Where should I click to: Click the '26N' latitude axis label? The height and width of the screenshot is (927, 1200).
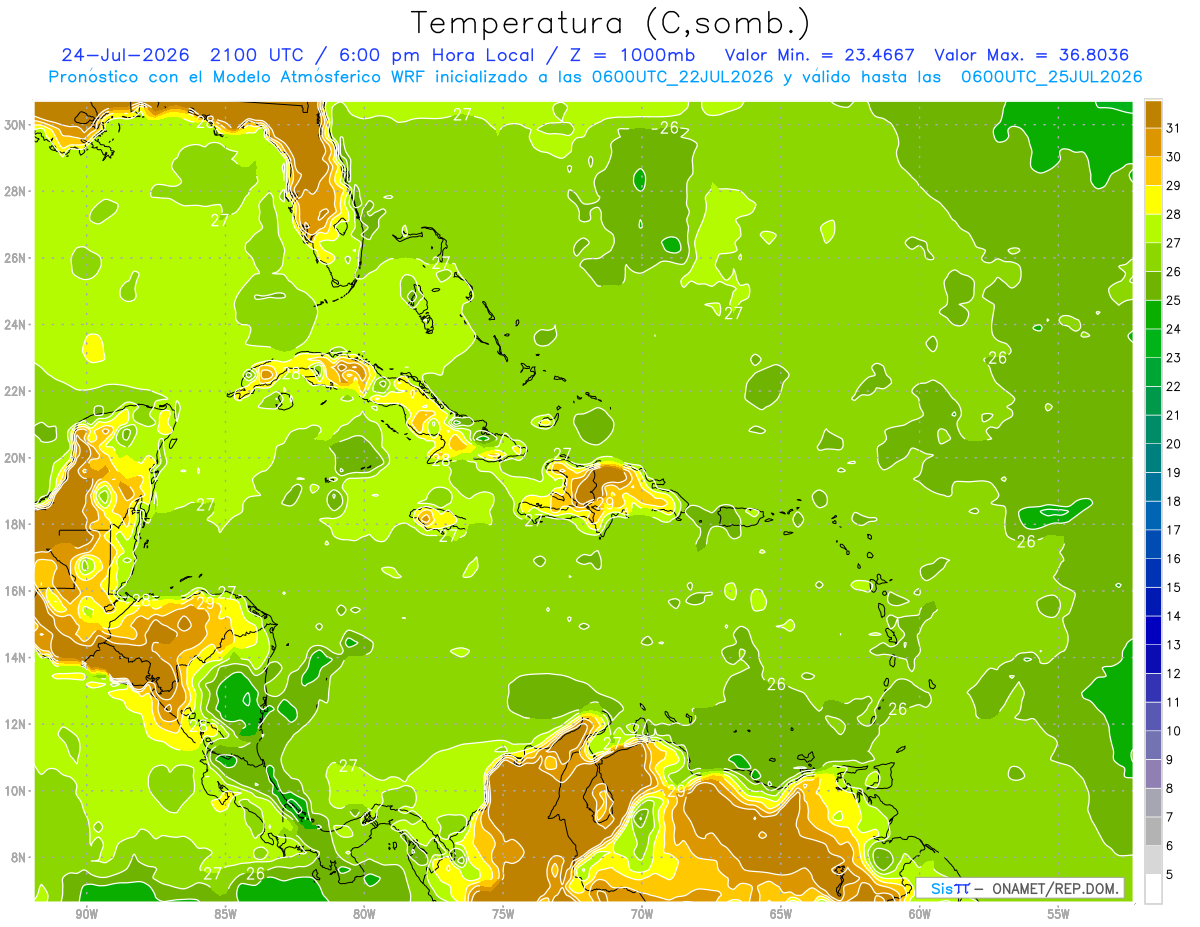tap(17, 257)
